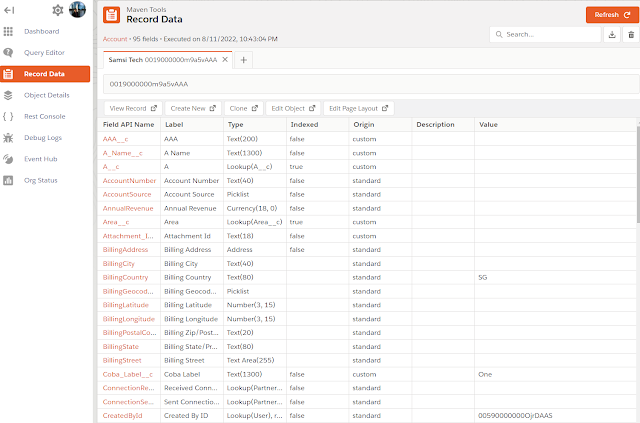Open AAA__c field link
640x423 pixels.
click(x=116, y=139)
